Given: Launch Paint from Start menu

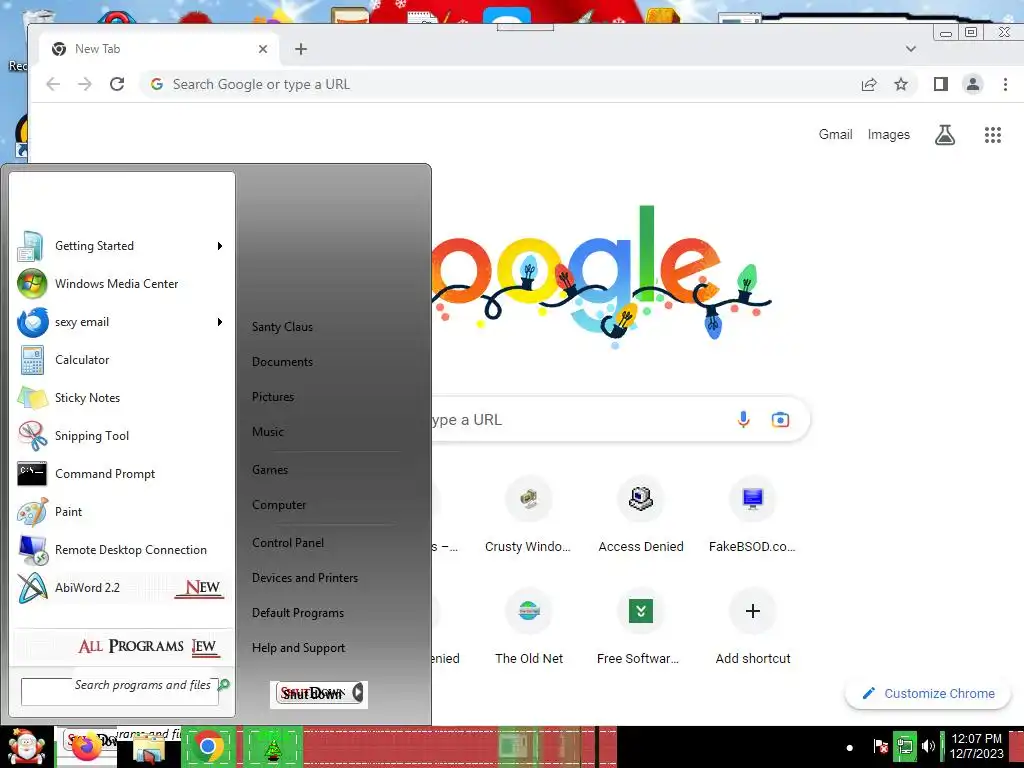Looking at the screenshot, I should click(x=121, y=512).
